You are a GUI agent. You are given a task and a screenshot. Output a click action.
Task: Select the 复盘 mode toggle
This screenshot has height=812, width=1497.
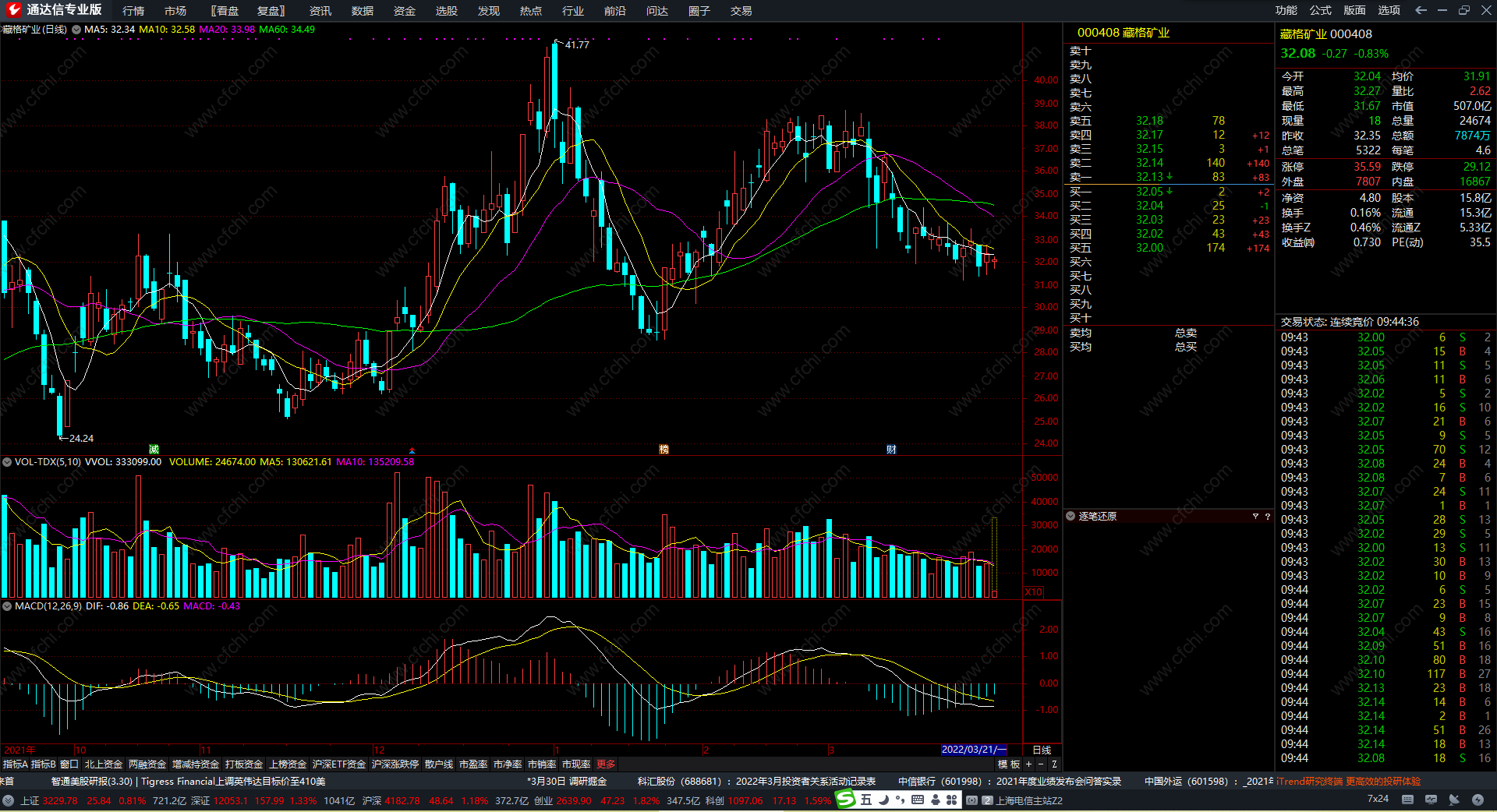tap(271, 11)
